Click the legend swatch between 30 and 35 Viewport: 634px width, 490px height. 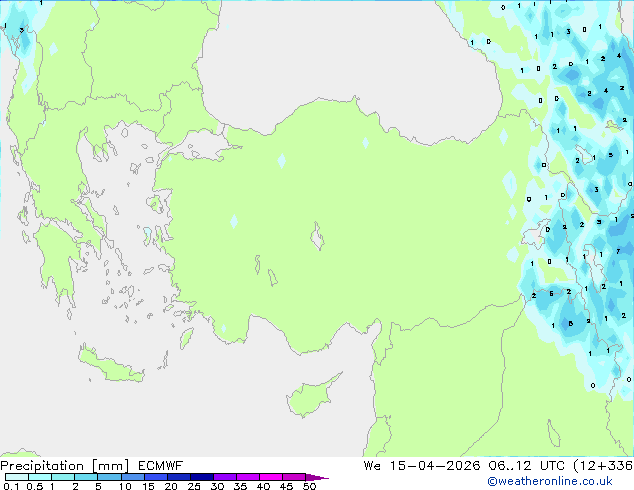(x=224, y=477)
